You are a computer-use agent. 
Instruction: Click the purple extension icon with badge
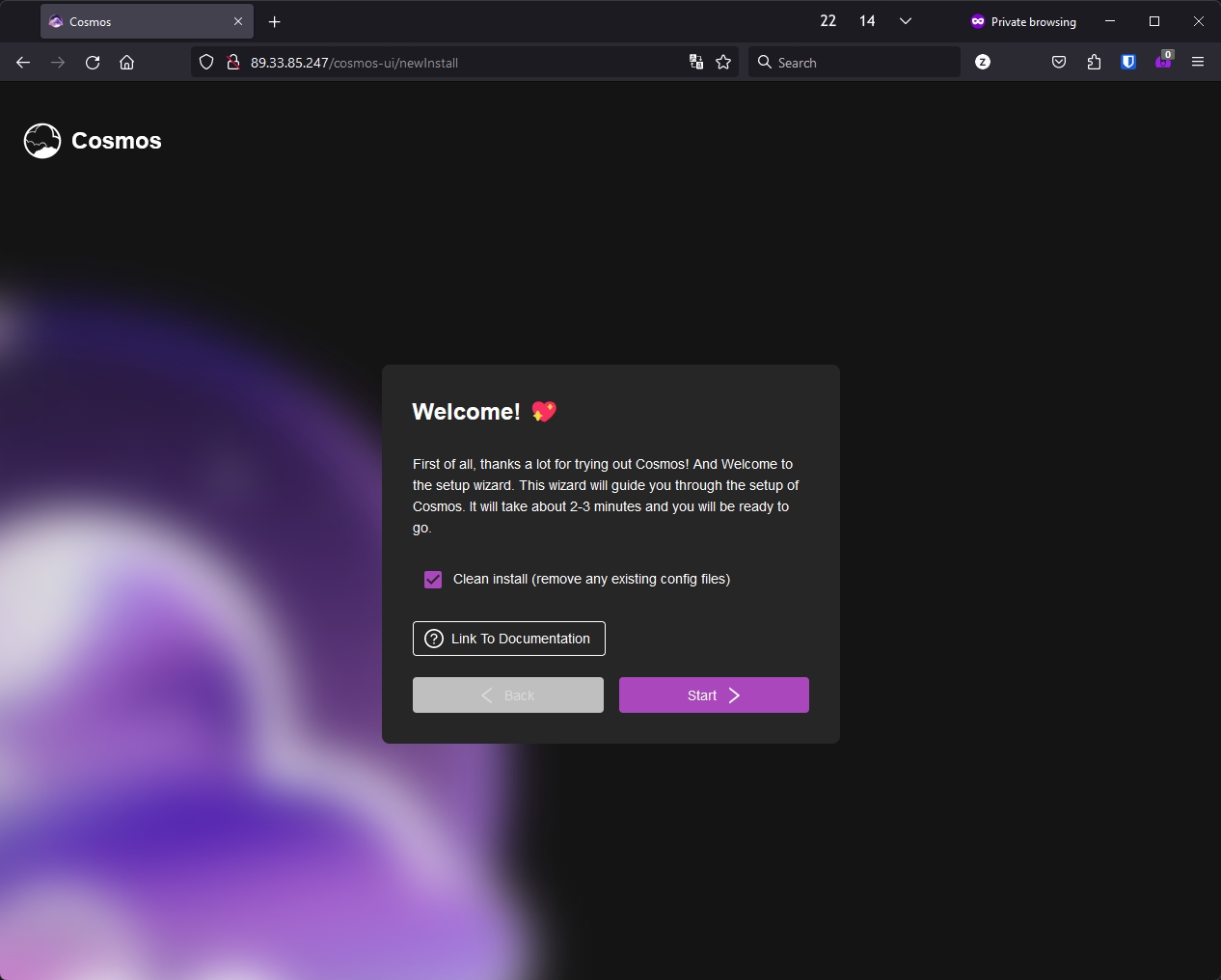[1163, 61]
